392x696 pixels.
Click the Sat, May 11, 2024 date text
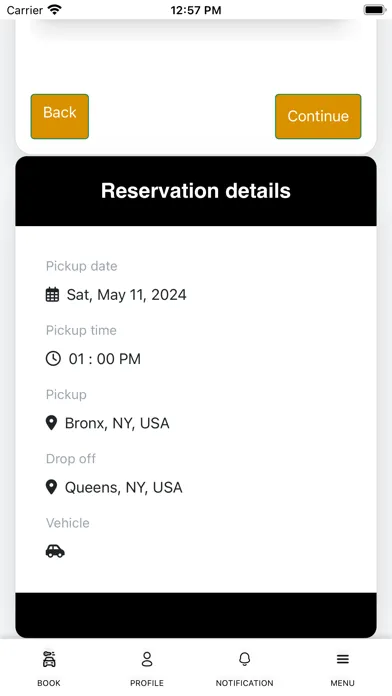pos(127,295)
